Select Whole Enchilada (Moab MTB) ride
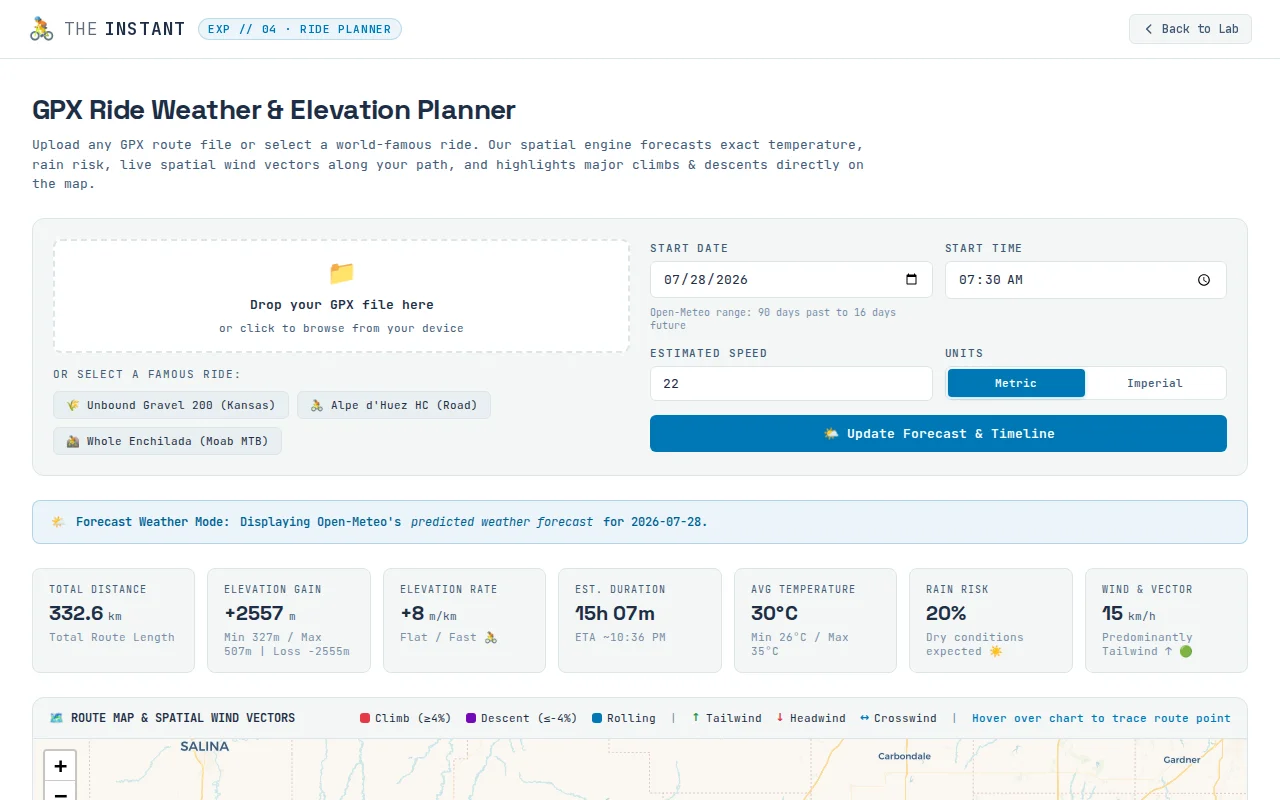1280x800 pixels. [x=167, y=441]
